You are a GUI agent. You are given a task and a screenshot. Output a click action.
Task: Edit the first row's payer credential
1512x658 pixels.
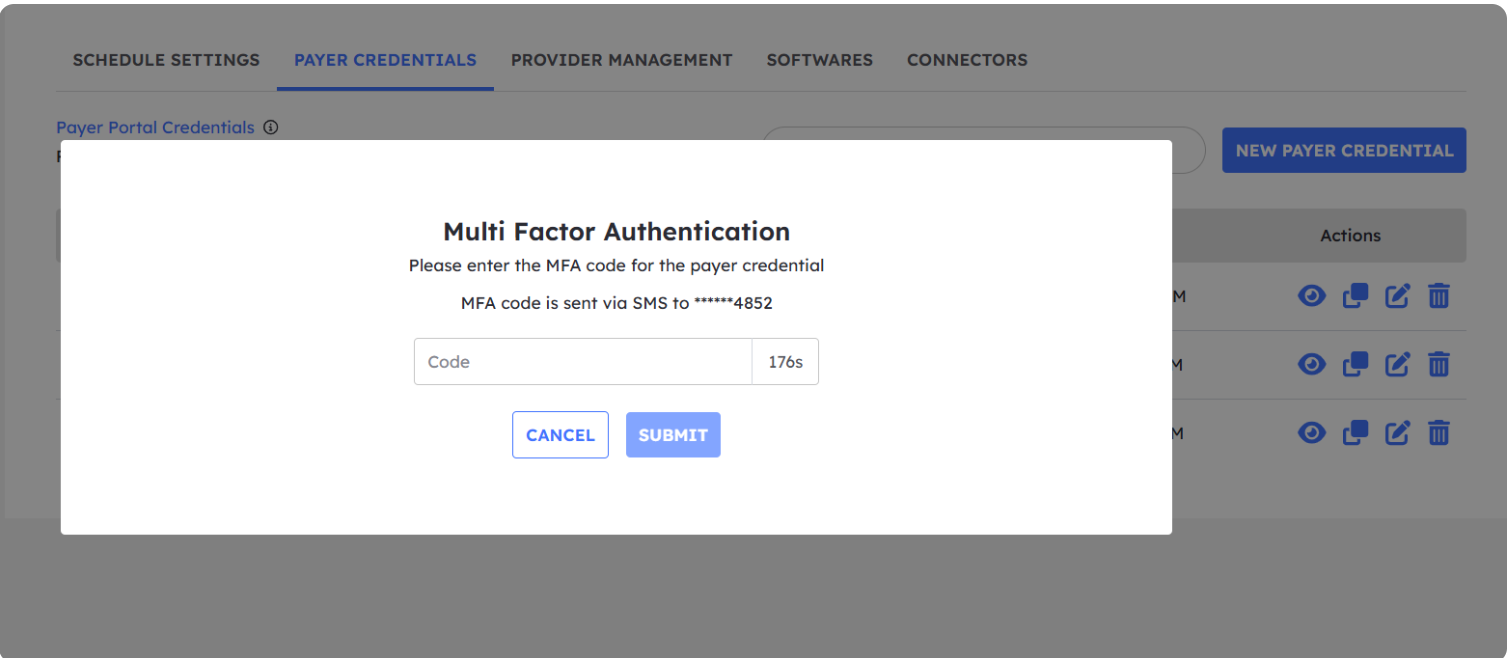pos(1397,296)
